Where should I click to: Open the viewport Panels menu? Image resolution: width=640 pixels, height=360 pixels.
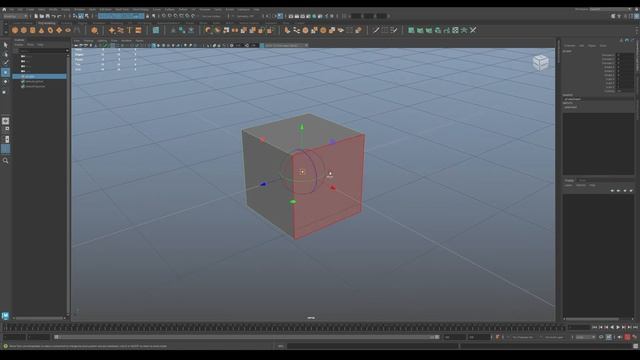click(140, 41)
